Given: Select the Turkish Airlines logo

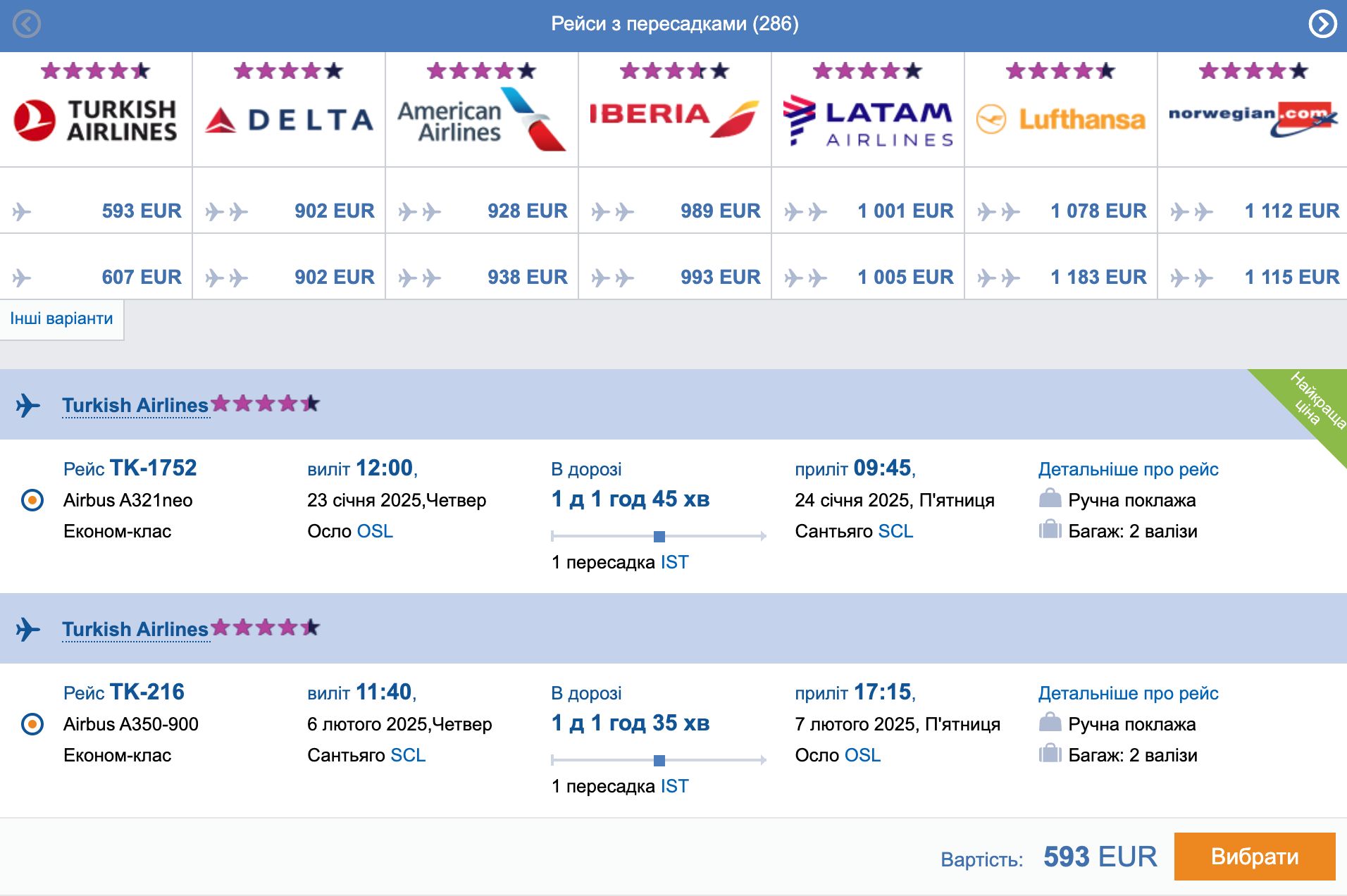Looking at the screenshot, I should tap(96, 120).
